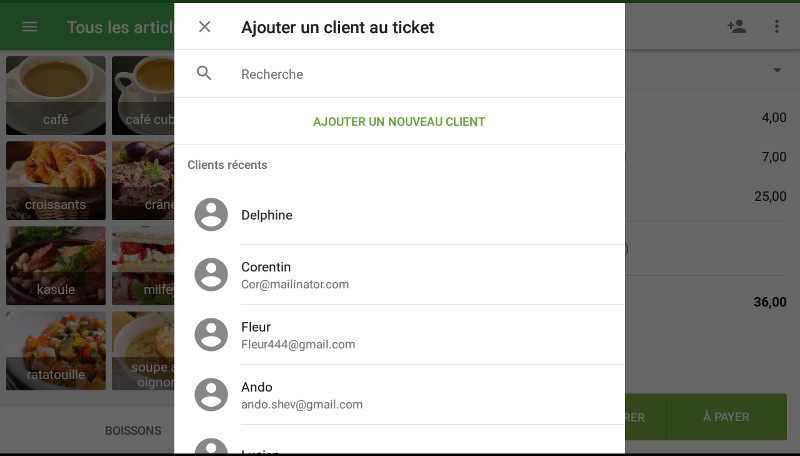This screenshot has height=456, width=800.
Task: Select the café item thumbnail
Action: 56,95
